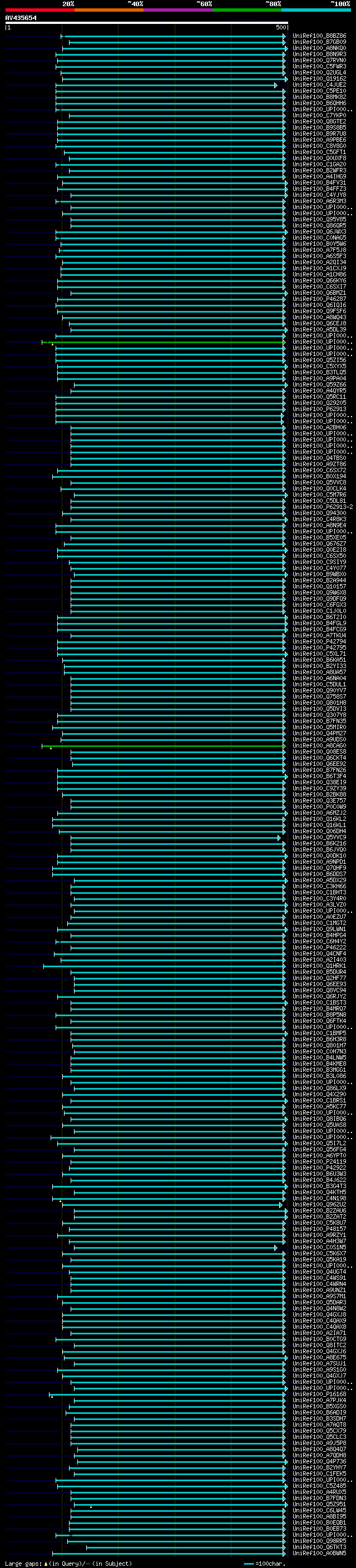Select label UniRef100_C1BHT3

(x=319, y=892)
